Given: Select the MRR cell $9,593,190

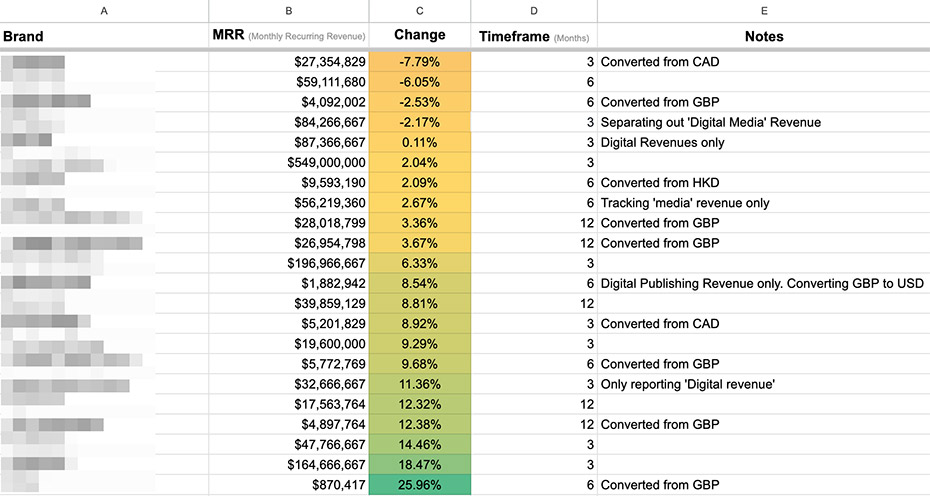Looking at the screenshot, I should pyautogui.click(x=289, y=183).
